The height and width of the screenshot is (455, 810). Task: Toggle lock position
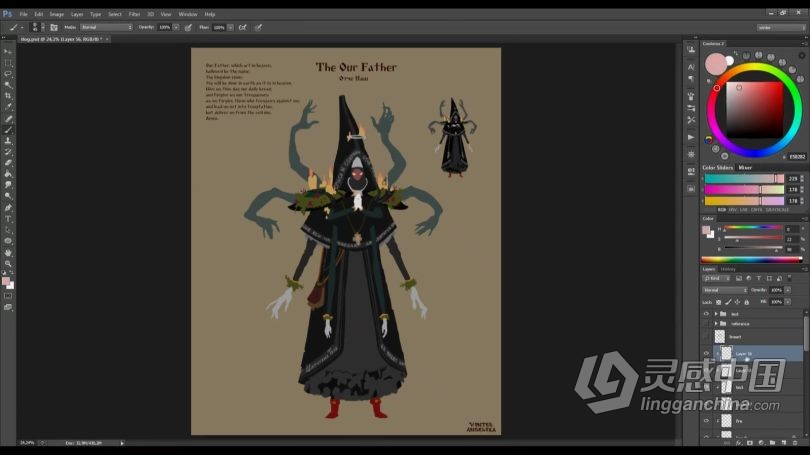[x=737, y=302]
